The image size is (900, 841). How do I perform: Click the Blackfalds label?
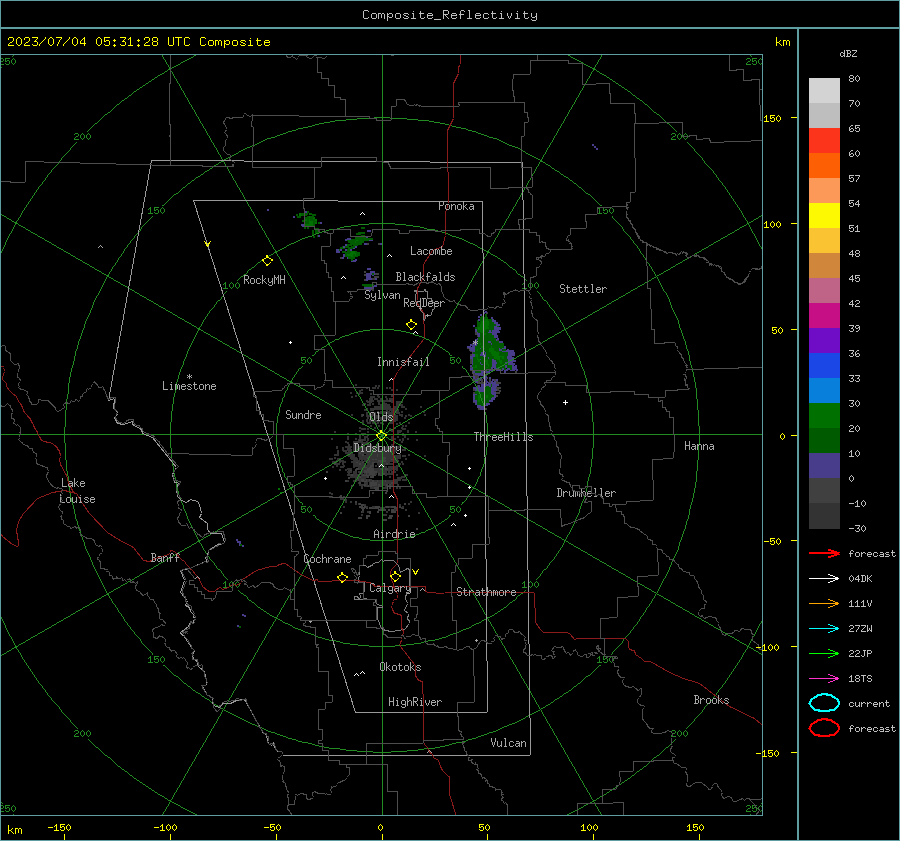(425, 277)
